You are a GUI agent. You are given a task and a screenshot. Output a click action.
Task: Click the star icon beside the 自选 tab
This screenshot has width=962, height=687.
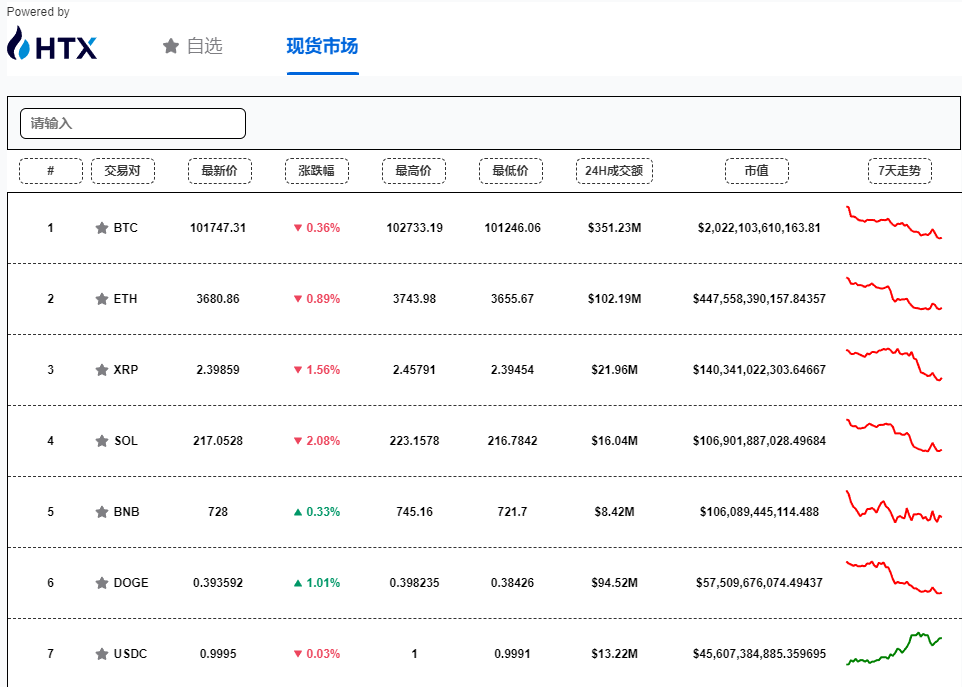[x=170, y=45]
